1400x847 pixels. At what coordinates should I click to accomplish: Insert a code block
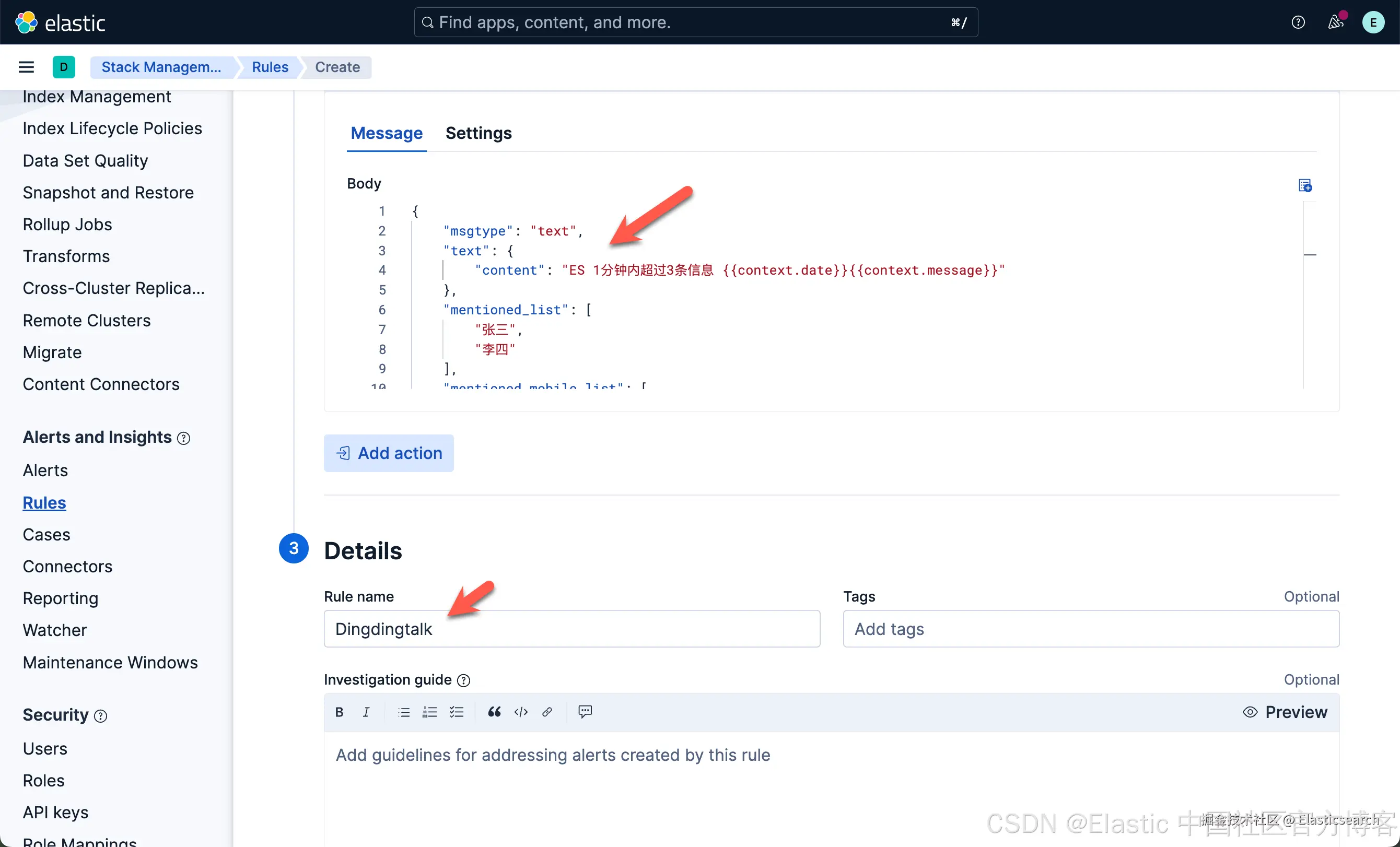click(521, 712)
